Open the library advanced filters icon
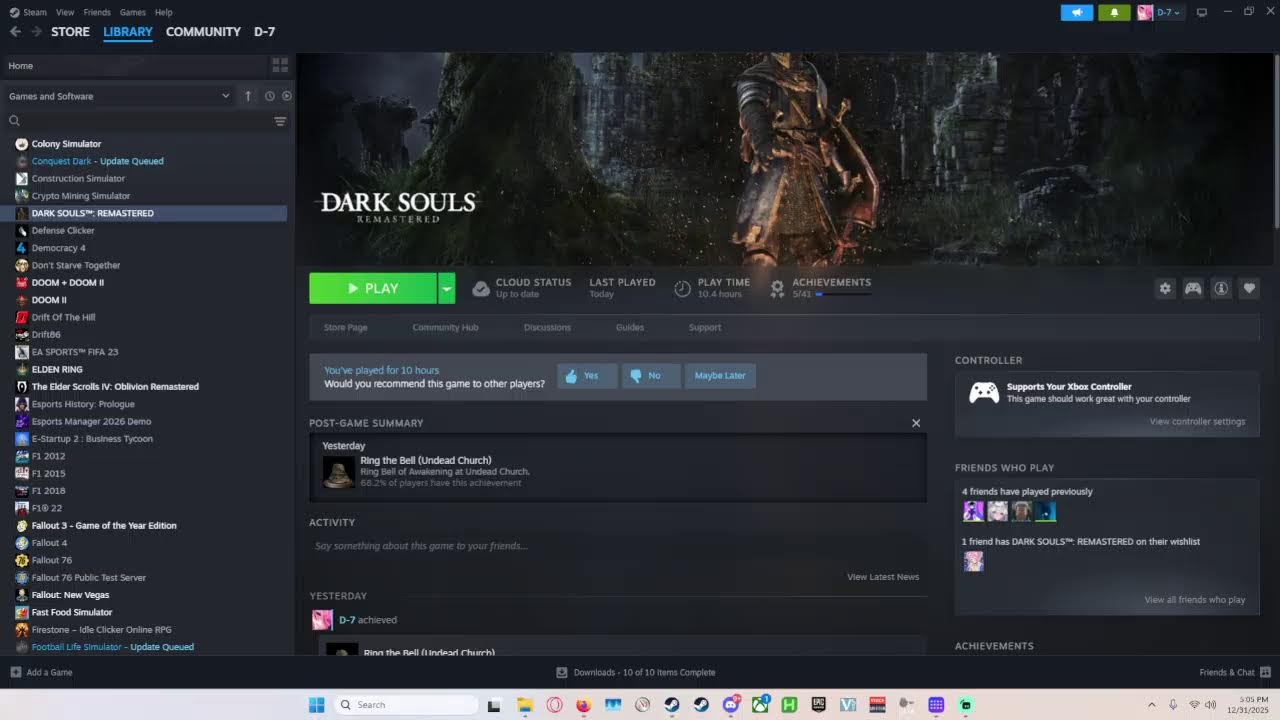This screenshot has width=1280, height=720. (280, 121)
